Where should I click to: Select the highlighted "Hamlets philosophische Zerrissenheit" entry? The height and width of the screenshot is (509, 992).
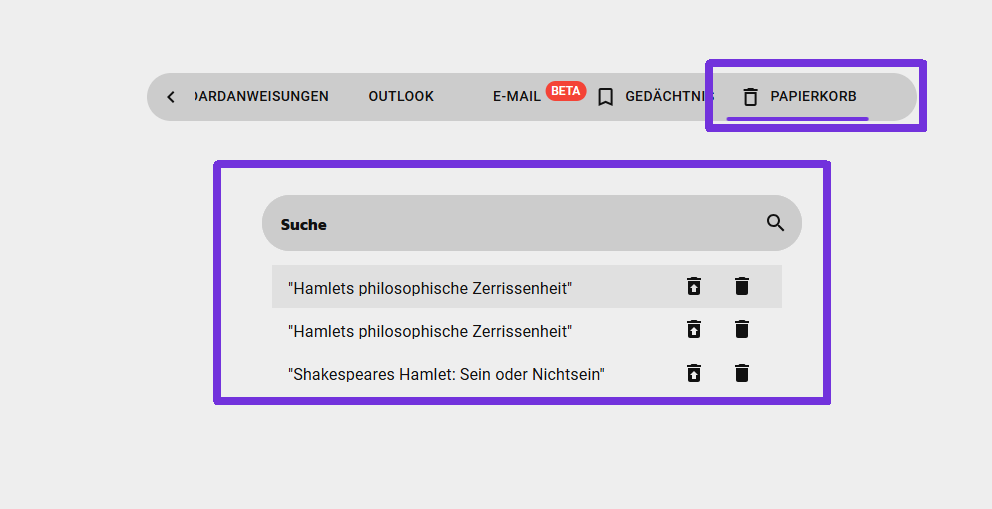430,288
